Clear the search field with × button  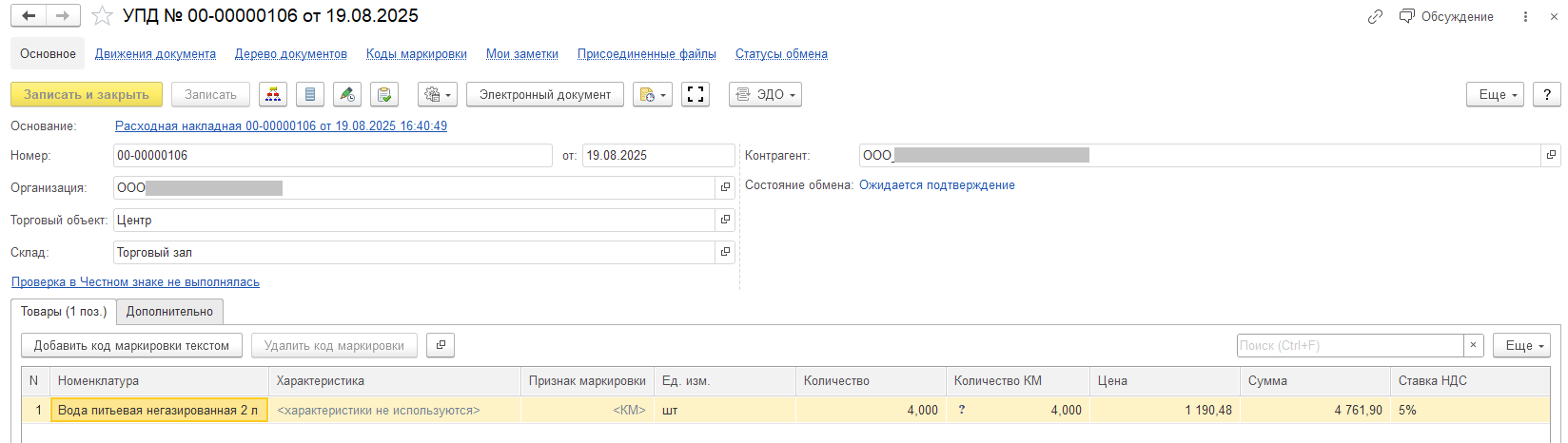pyautogui.click(x=1473, y=345)
